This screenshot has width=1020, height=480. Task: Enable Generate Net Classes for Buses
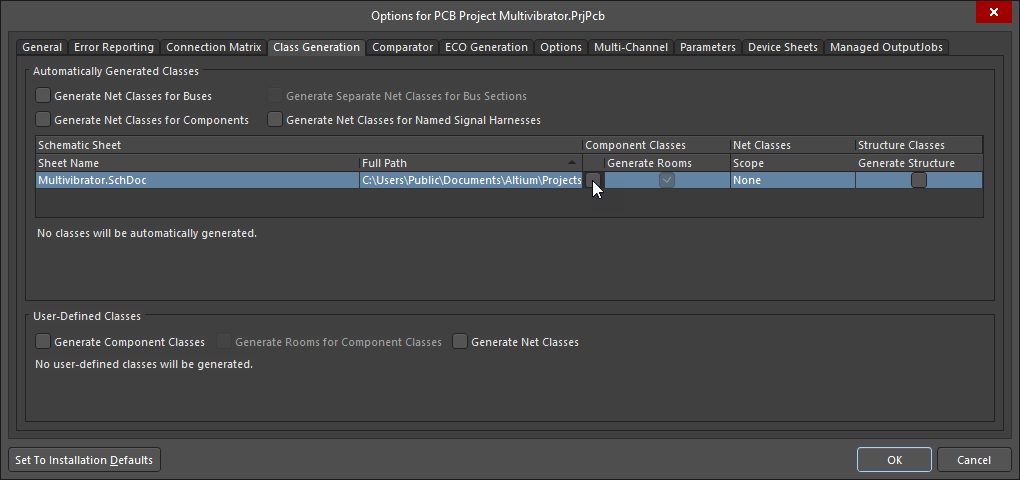point(43,96)
